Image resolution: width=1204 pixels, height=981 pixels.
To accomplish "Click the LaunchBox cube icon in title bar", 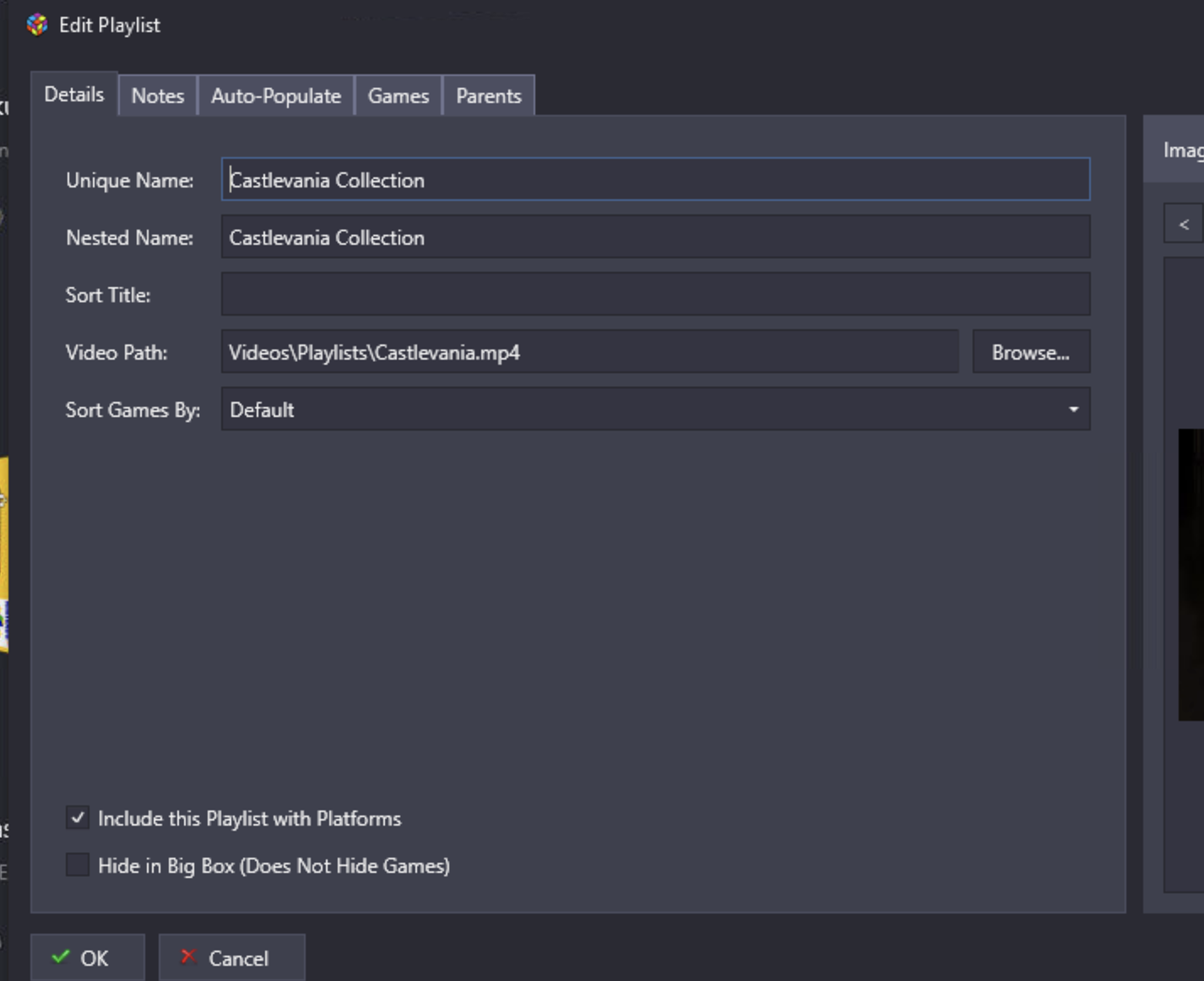I will pos(36,24).
